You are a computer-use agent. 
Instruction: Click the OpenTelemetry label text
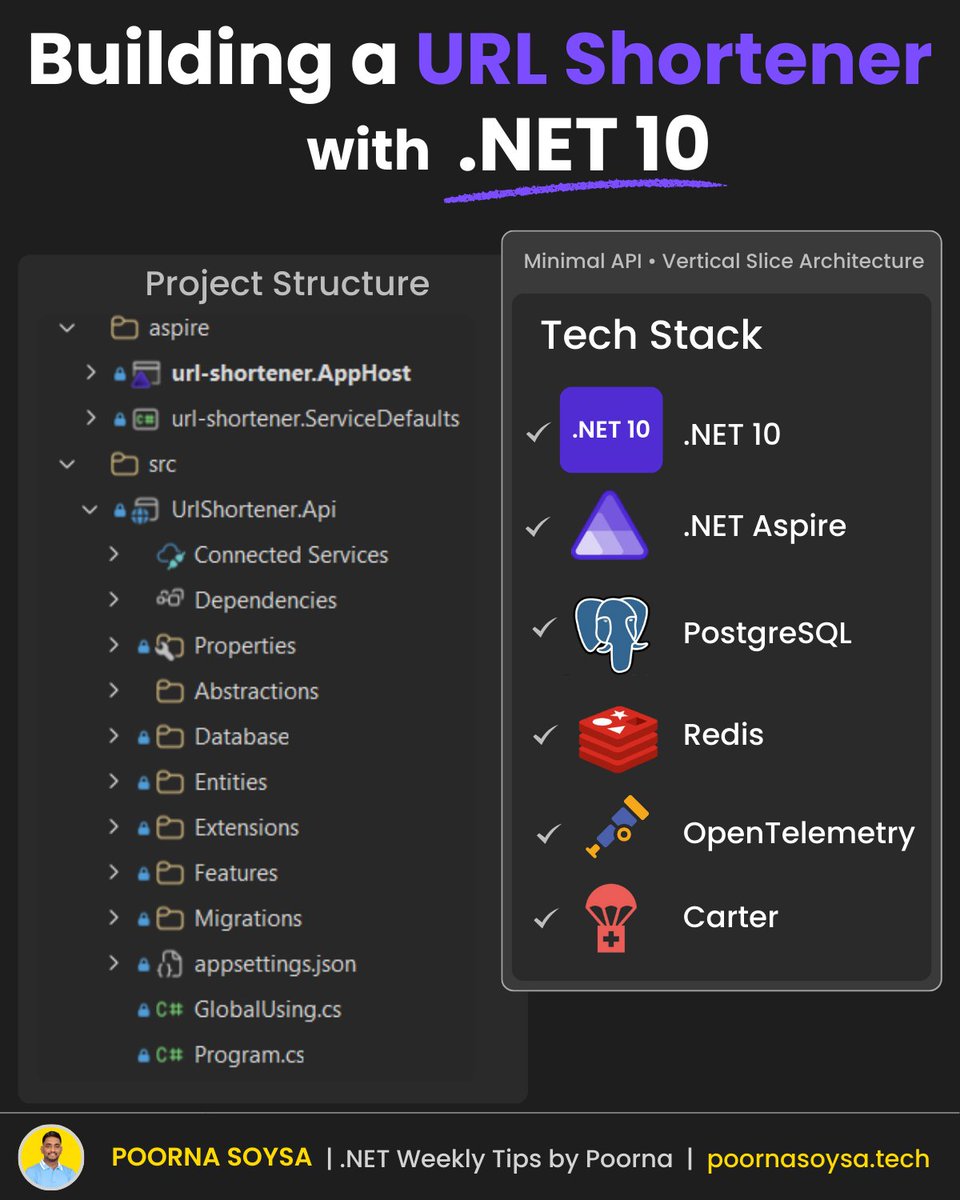798,833
